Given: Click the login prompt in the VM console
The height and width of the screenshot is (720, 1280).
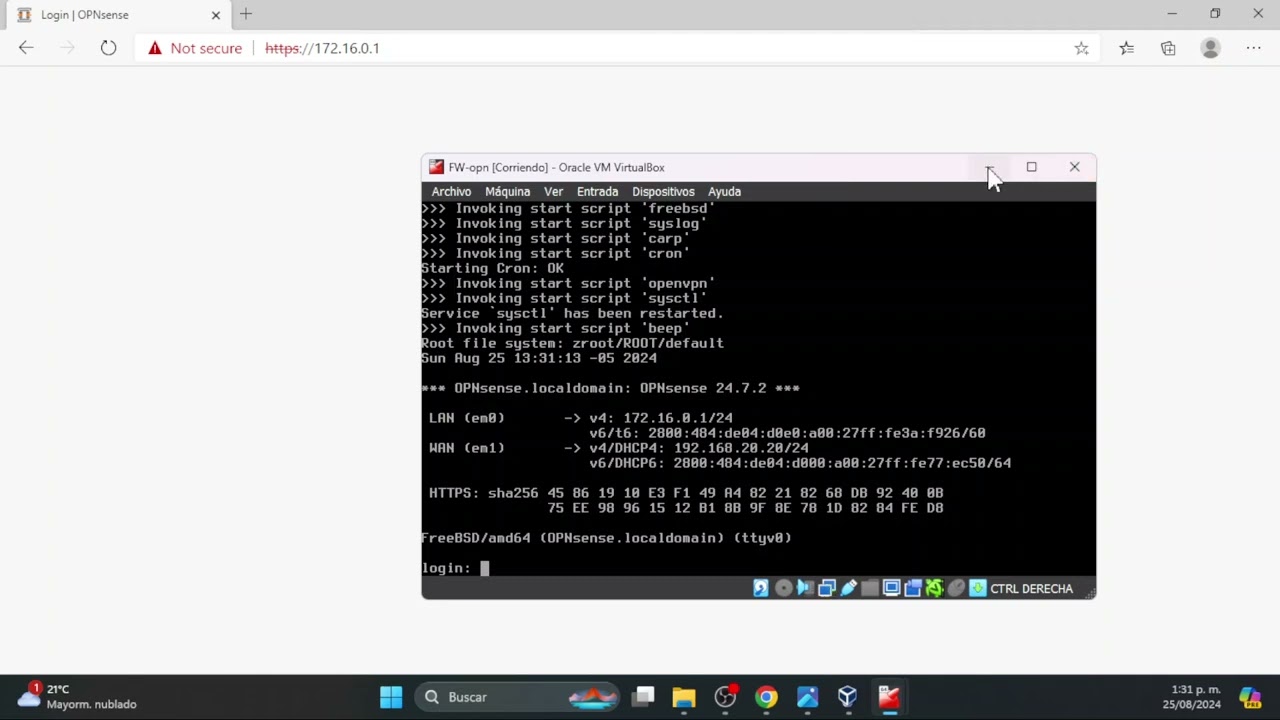Looking at the screenshot, I should pyautogui.click(x=455, y=568).
